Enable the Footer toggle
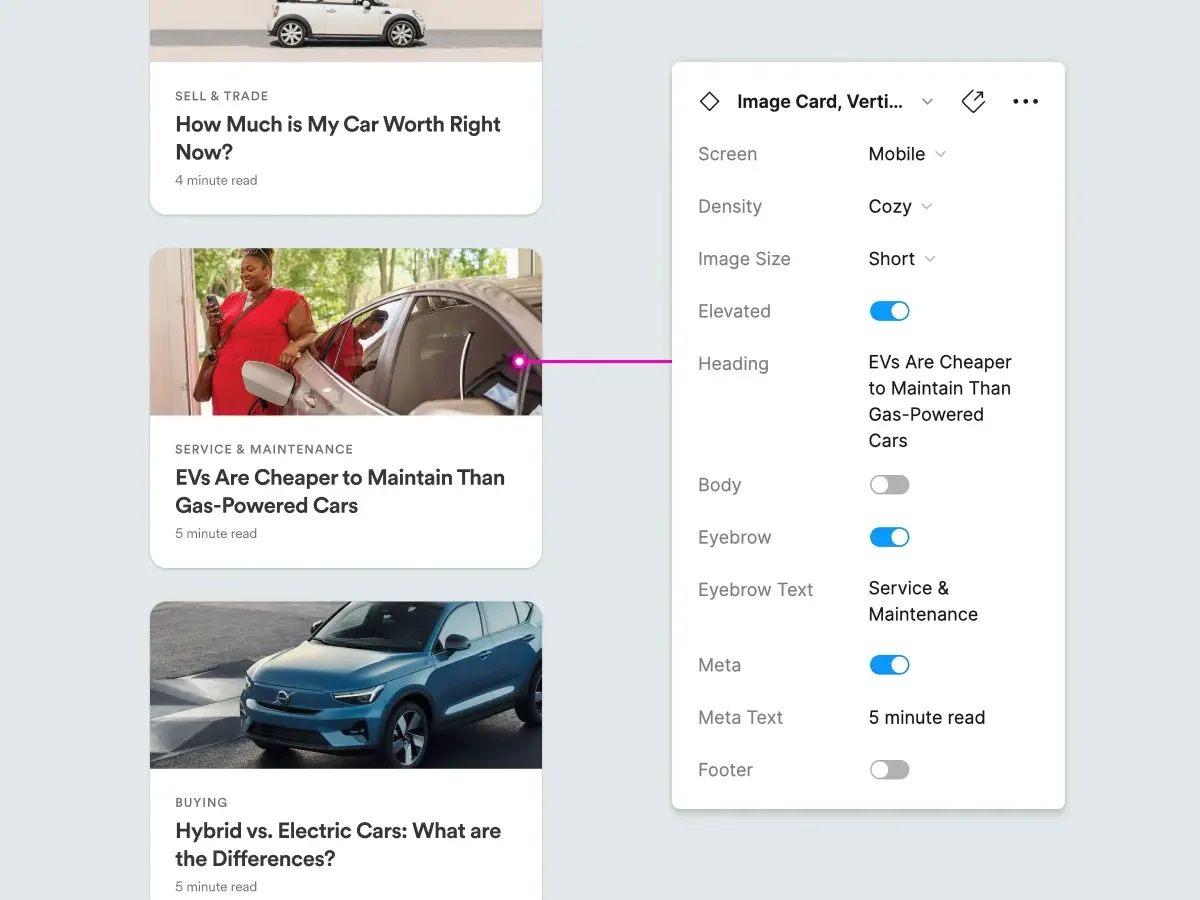The image size is (1200, 900). 889,769
